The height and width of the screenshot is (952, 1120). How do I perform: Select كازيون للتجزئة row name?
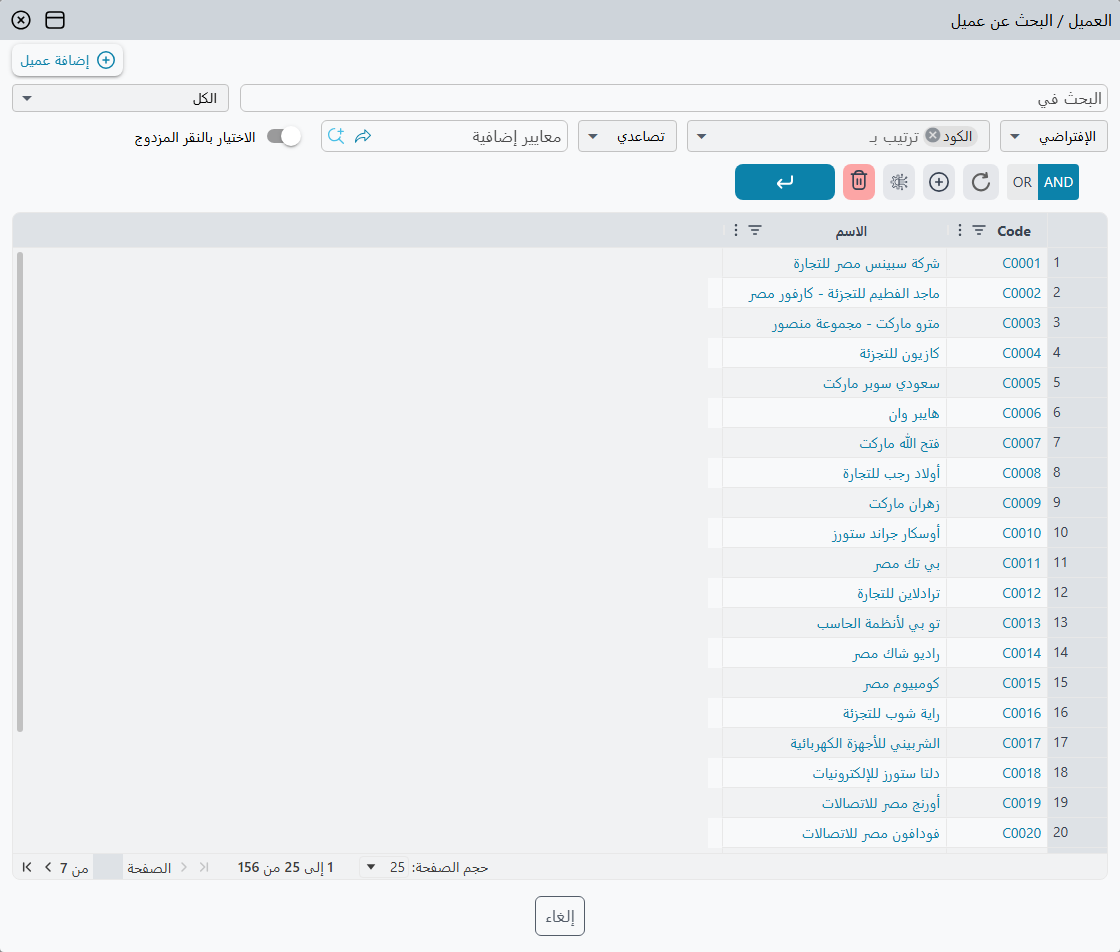(x=899, y=354)
